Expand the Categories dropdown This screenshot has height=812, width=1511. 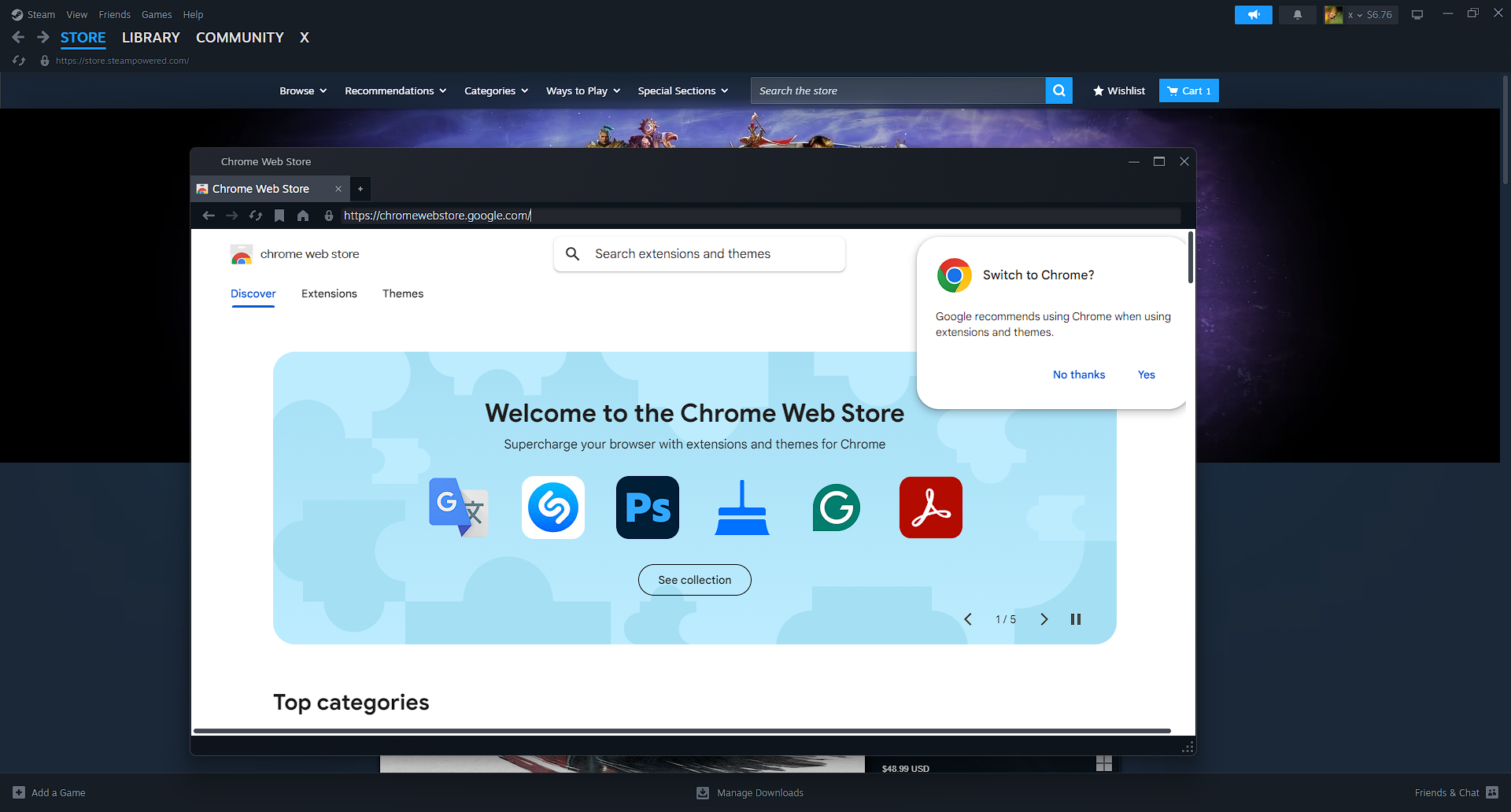click(497, 90)
